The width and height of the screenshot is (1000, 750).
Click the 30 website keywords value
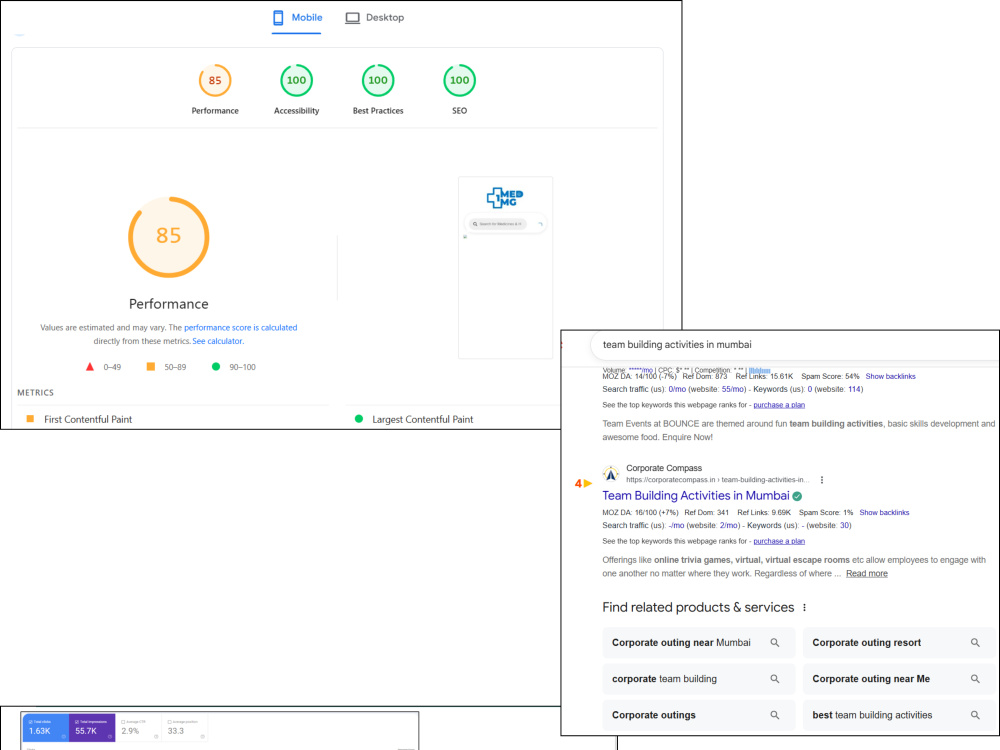pyautogui.click(x=844, y=526)
